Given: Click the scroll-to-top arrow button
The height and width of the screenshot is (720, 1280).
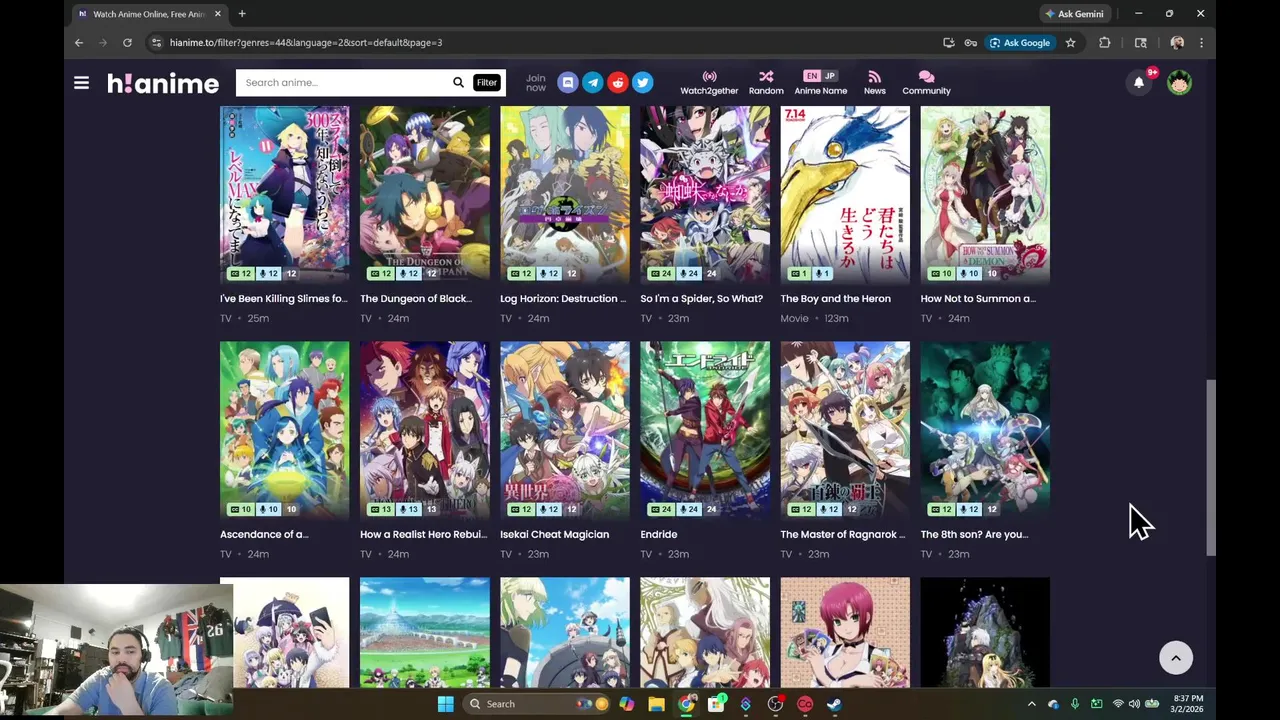Looking at the screenshot, I should (1176, 658).
